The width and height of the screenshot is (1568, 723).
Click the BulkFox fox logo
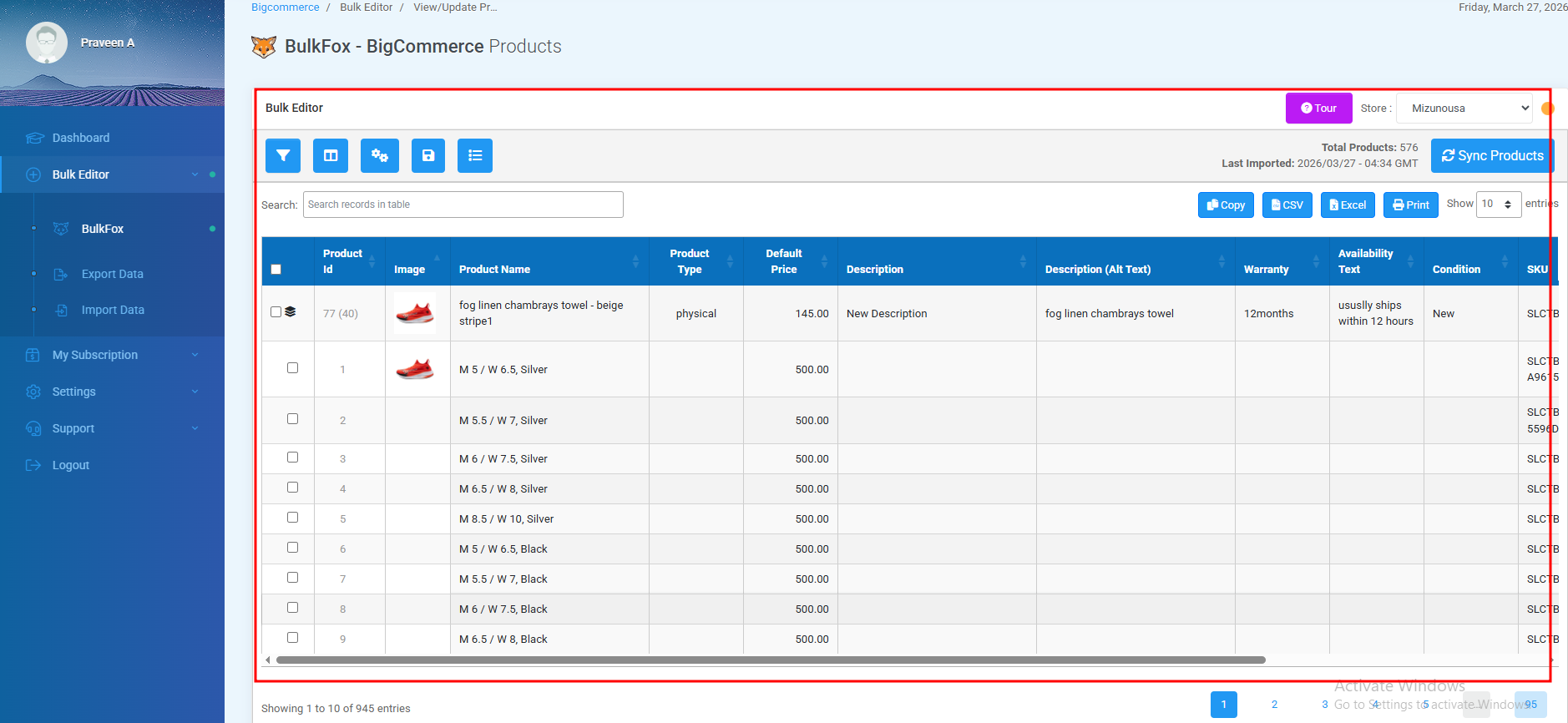[264, 47]
